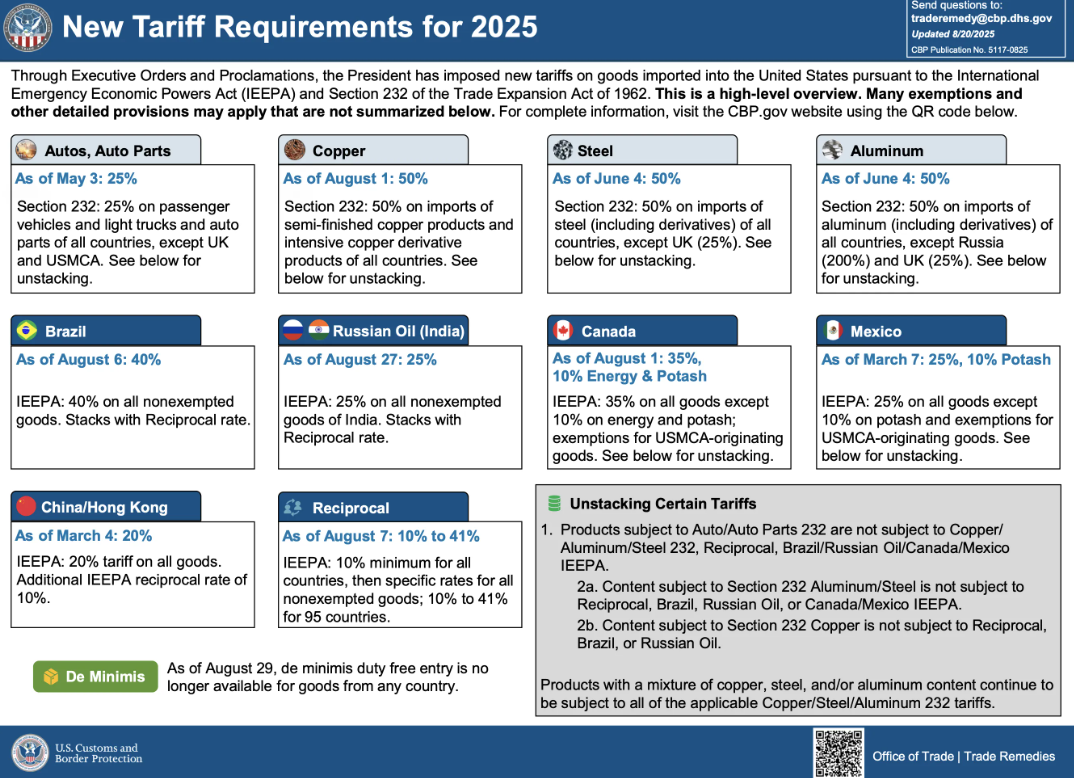
Task: Select the Russian Oil (India) tab header
Action: tap(373, 331)
